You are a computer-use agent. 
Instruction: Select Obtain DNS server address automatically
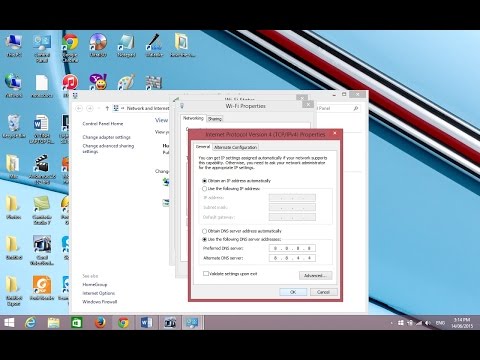click(x=204, y=231)
